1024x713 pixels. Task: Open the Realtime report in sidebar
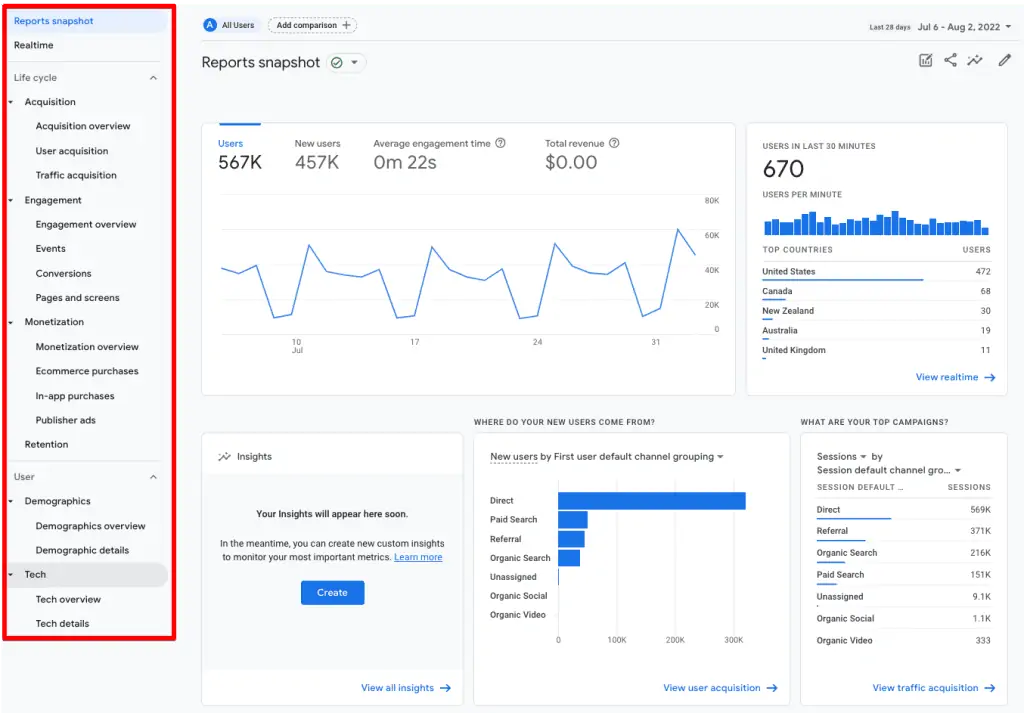pos(34,46)
